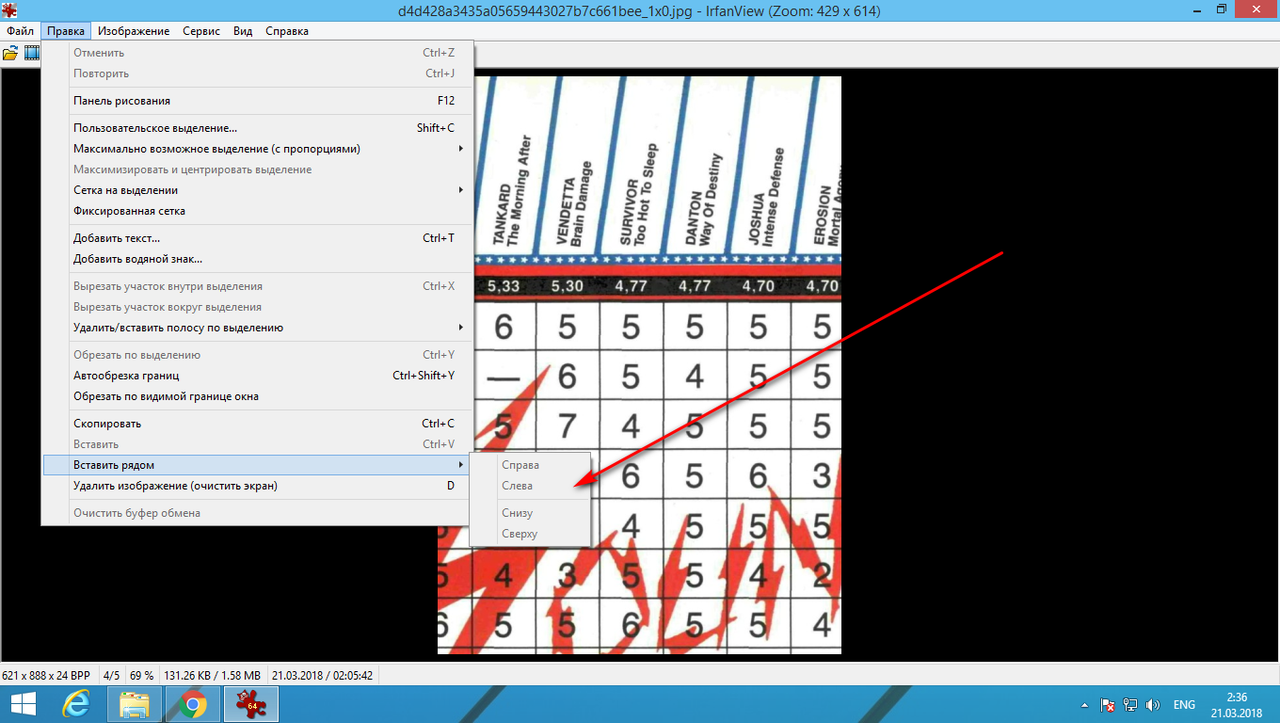This screenshot has height=723, width=1280.
Task: Click the Отменить menu entry
Action: click(x=257, y=53)
